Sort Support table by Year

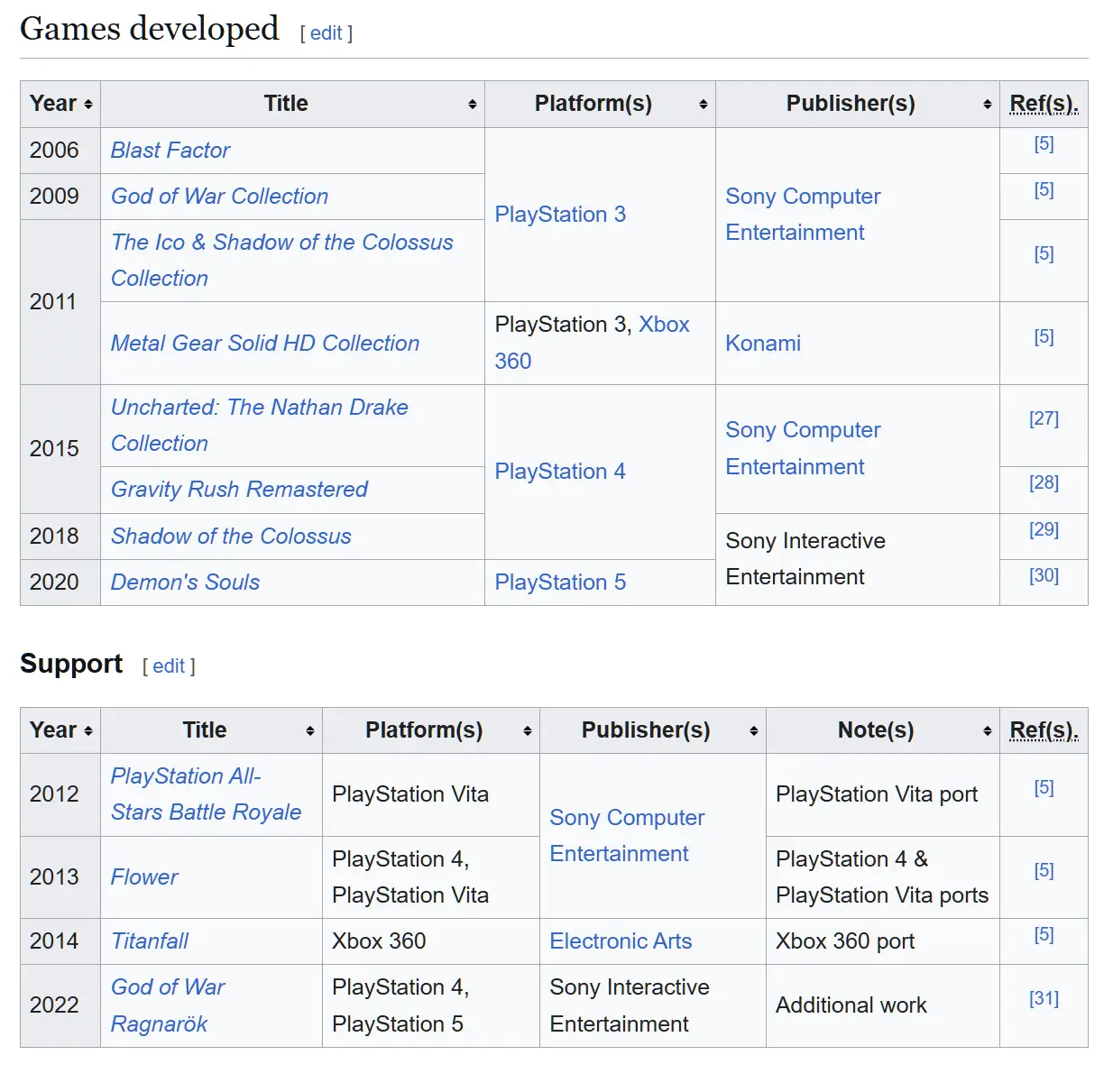coord(87,731)
